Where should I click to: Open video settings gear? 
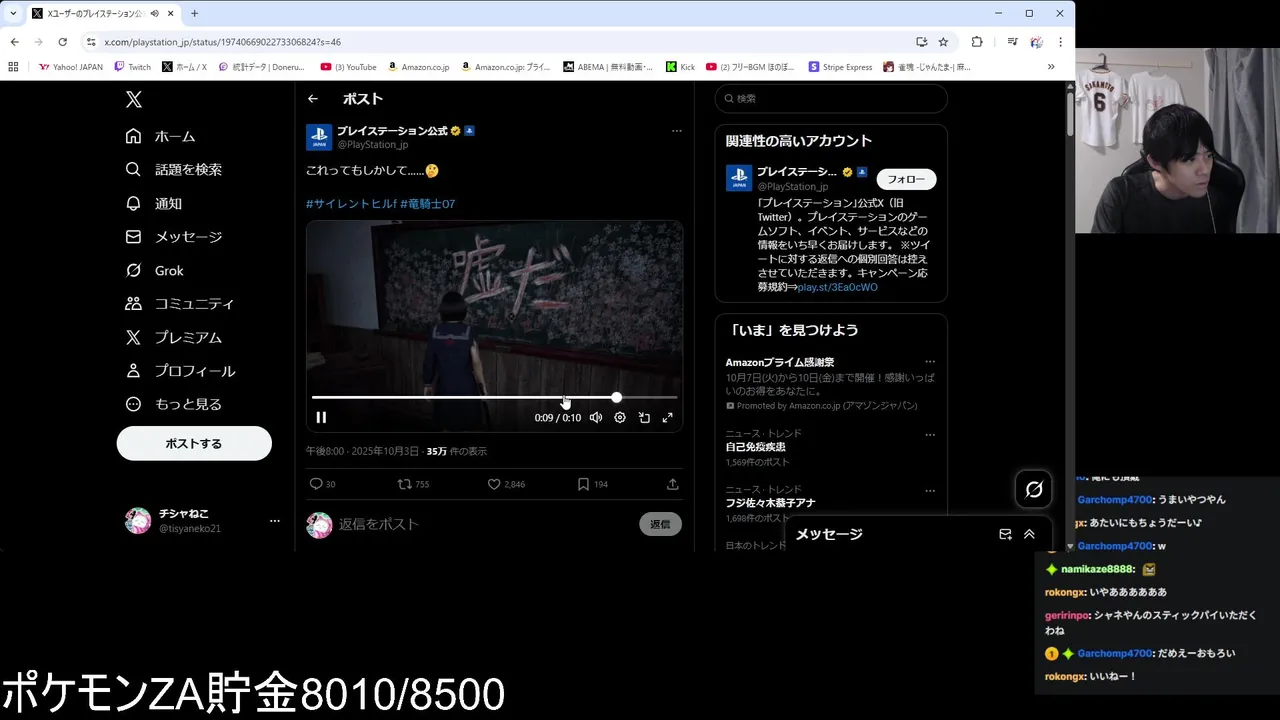620,418
